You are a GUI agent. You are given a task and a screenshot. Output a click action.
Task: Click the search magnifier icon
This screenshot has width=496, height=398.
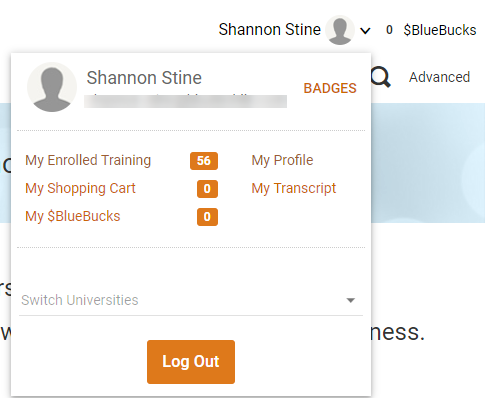(x=381, y=77)
